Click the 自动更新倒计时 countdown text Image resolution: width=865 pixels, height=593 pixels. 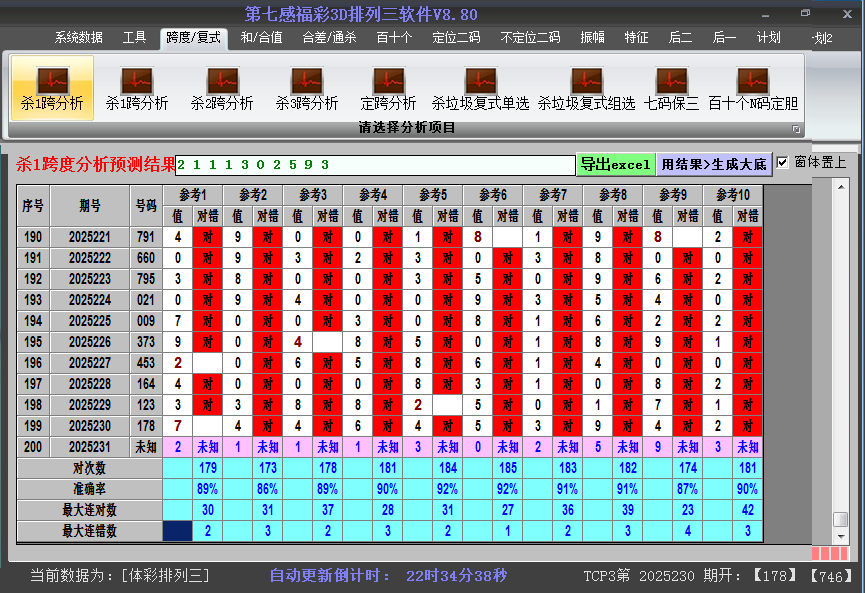coord(388,576)
